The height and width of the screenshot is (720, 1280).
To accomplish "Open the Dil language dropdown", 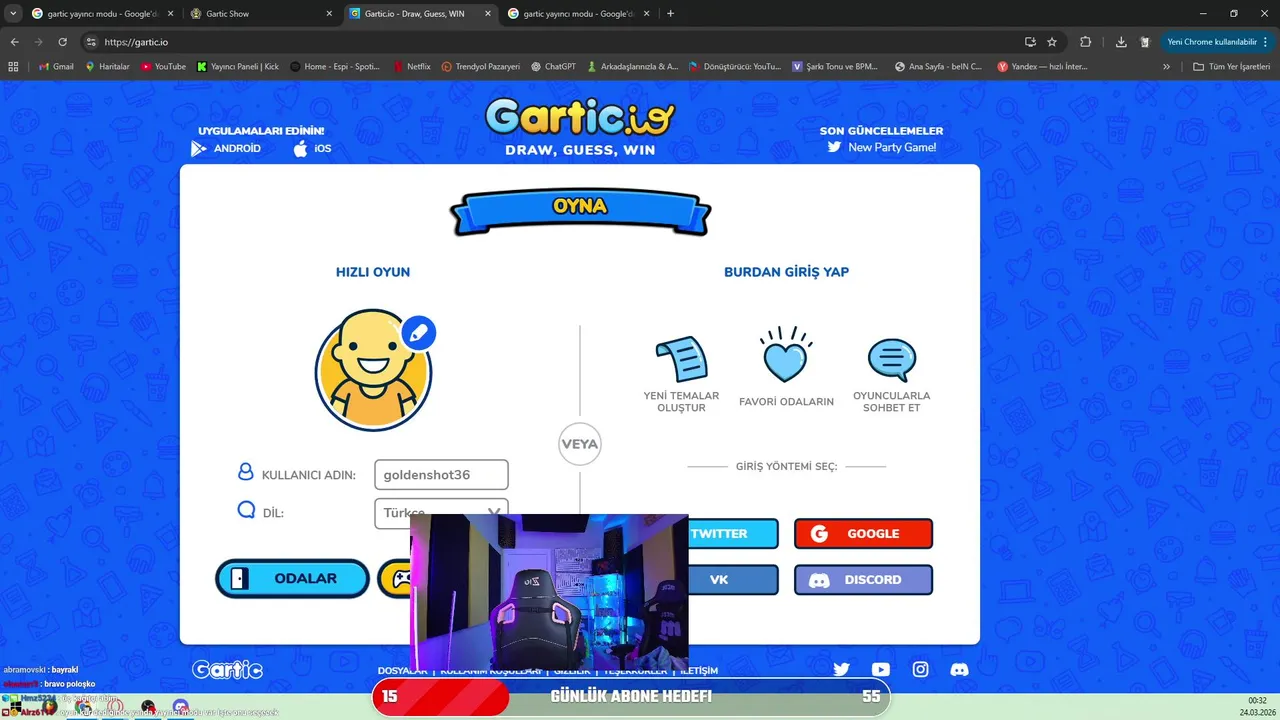I will tap(441, 512).
